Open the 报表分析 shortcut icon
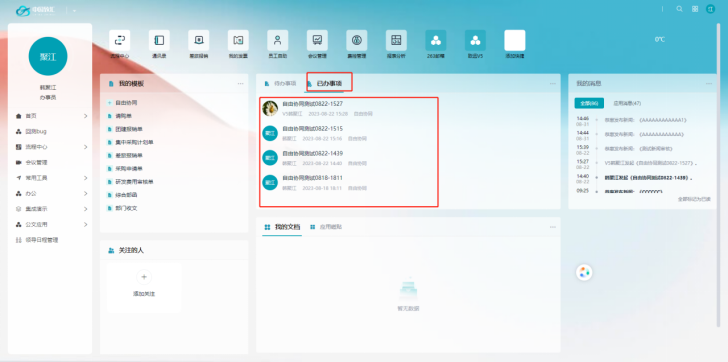The image size is (728, 362). tap(396, 40)
